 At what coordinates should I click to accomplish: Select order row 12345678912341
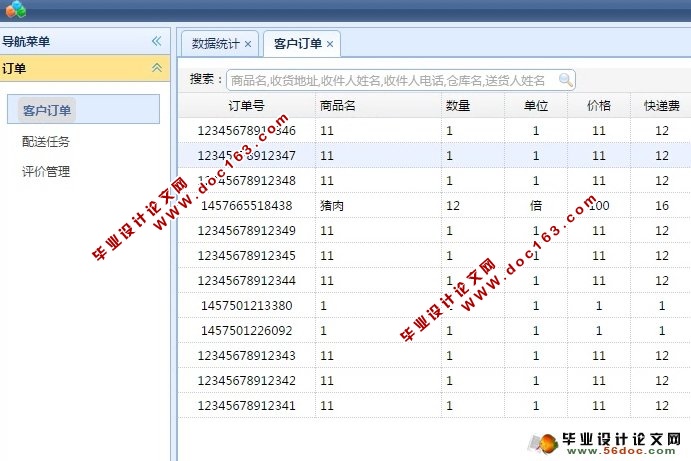click(435, 405)
